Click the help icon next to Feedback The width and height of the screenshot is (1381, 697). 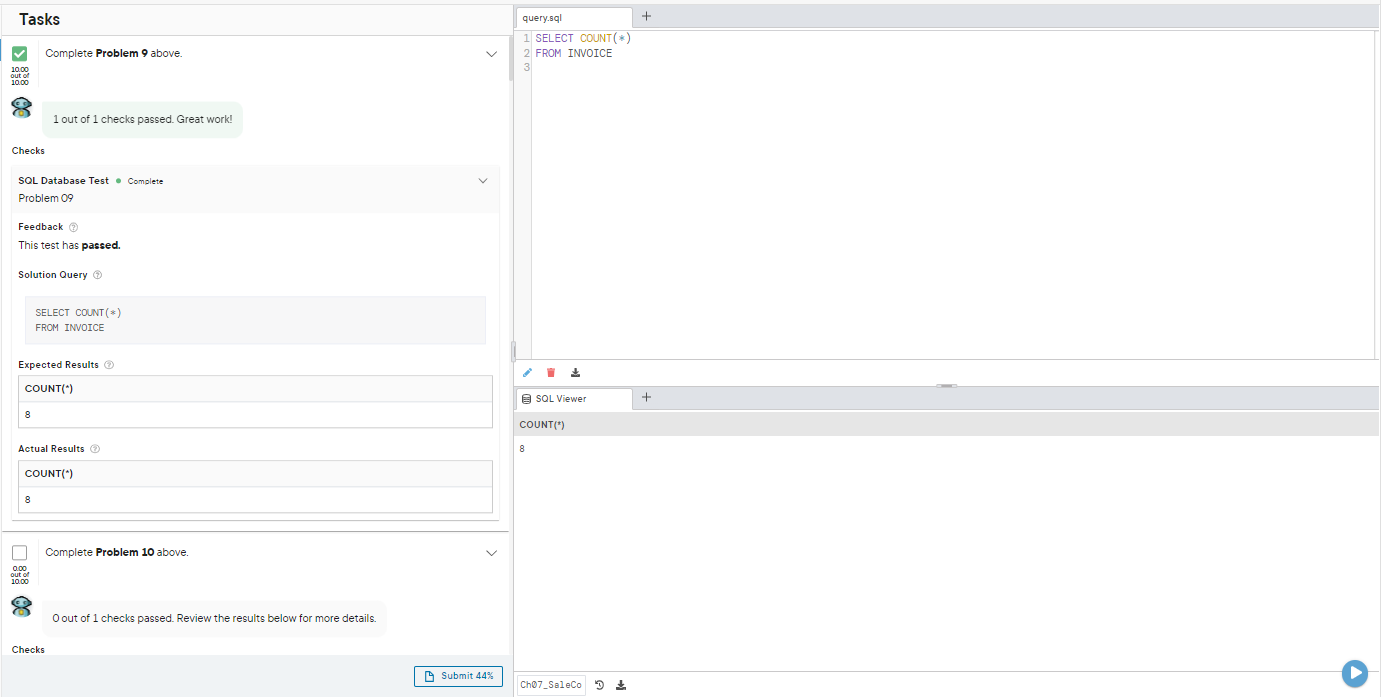pos(74,227)
